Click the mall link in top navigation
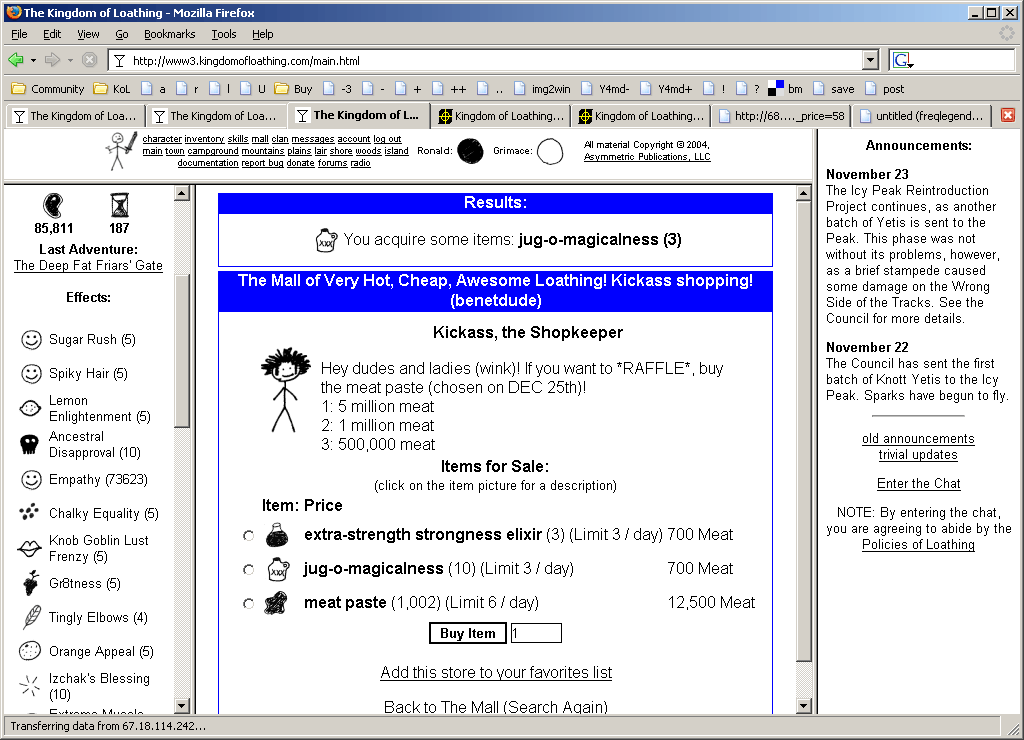Screen dimensions: 1024x740 (260, 139)
